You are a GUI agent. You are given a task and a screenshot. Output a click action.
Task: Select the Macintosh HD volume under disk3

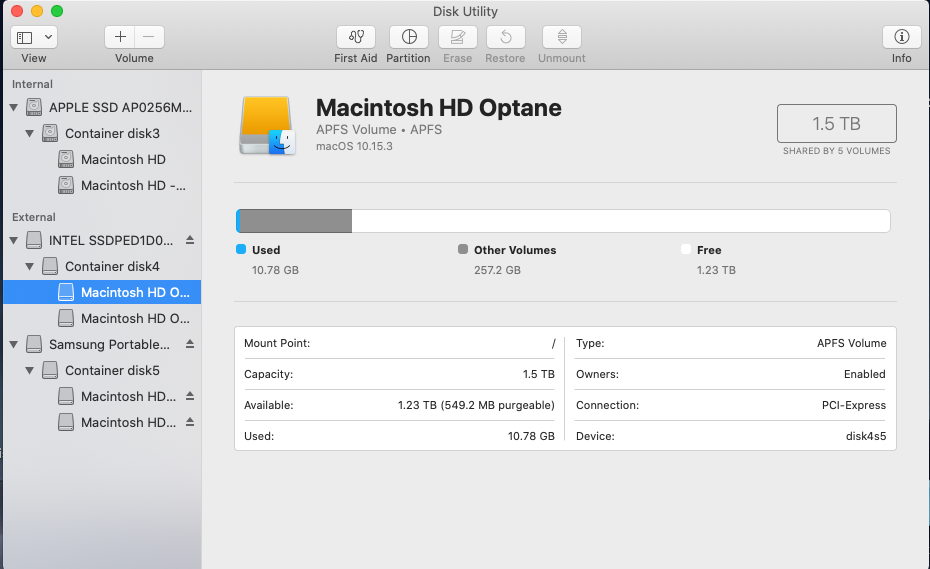point(102,160)
